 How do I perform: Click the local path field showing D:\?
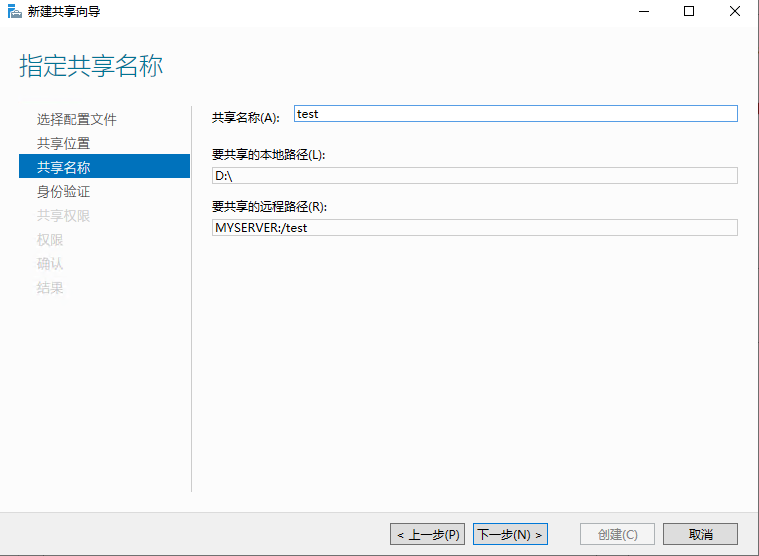click(474, 176)
